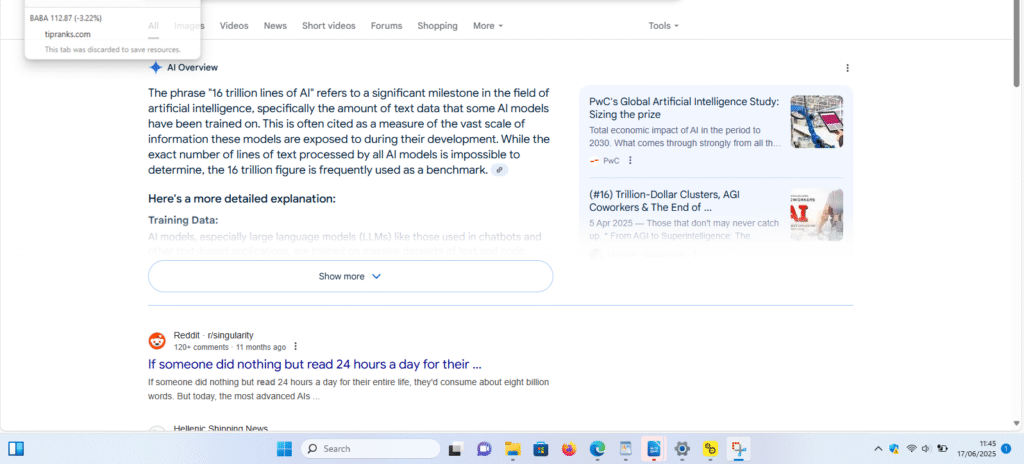This screenshot has height=464, width=1024.
Task: Click the PwC source name label
Action: (x=611, y=160)
